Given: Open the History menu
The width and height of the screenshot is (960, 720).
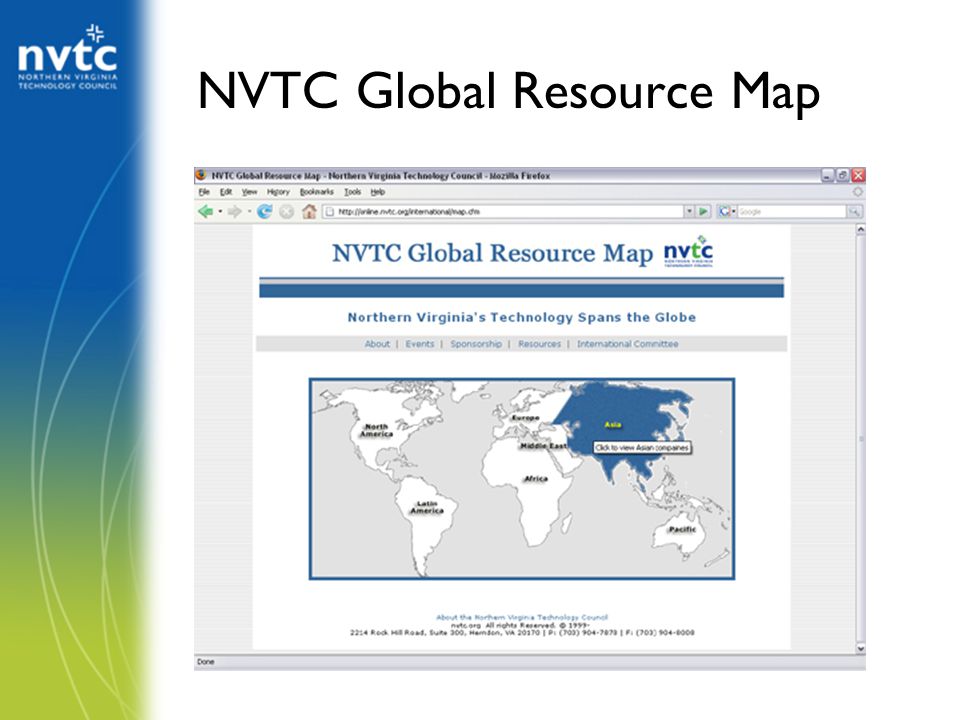Looking at the screenshot, I should [278, 192].
